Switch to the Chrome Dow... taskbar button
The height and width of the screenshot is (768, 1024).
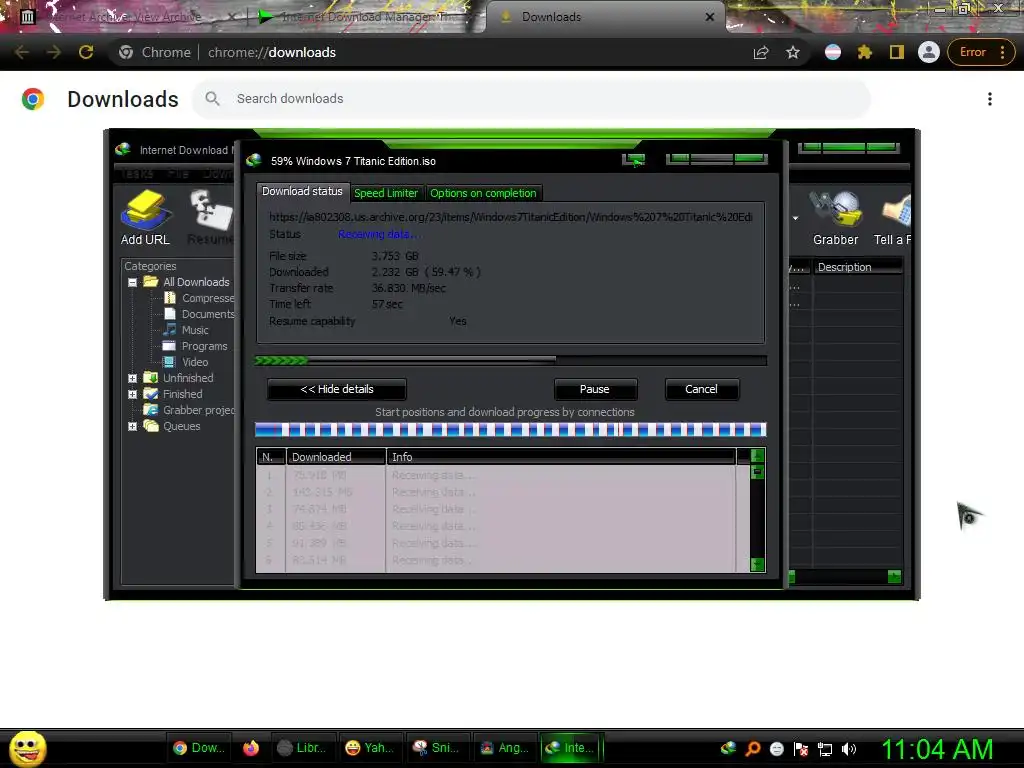click(200, 748)
